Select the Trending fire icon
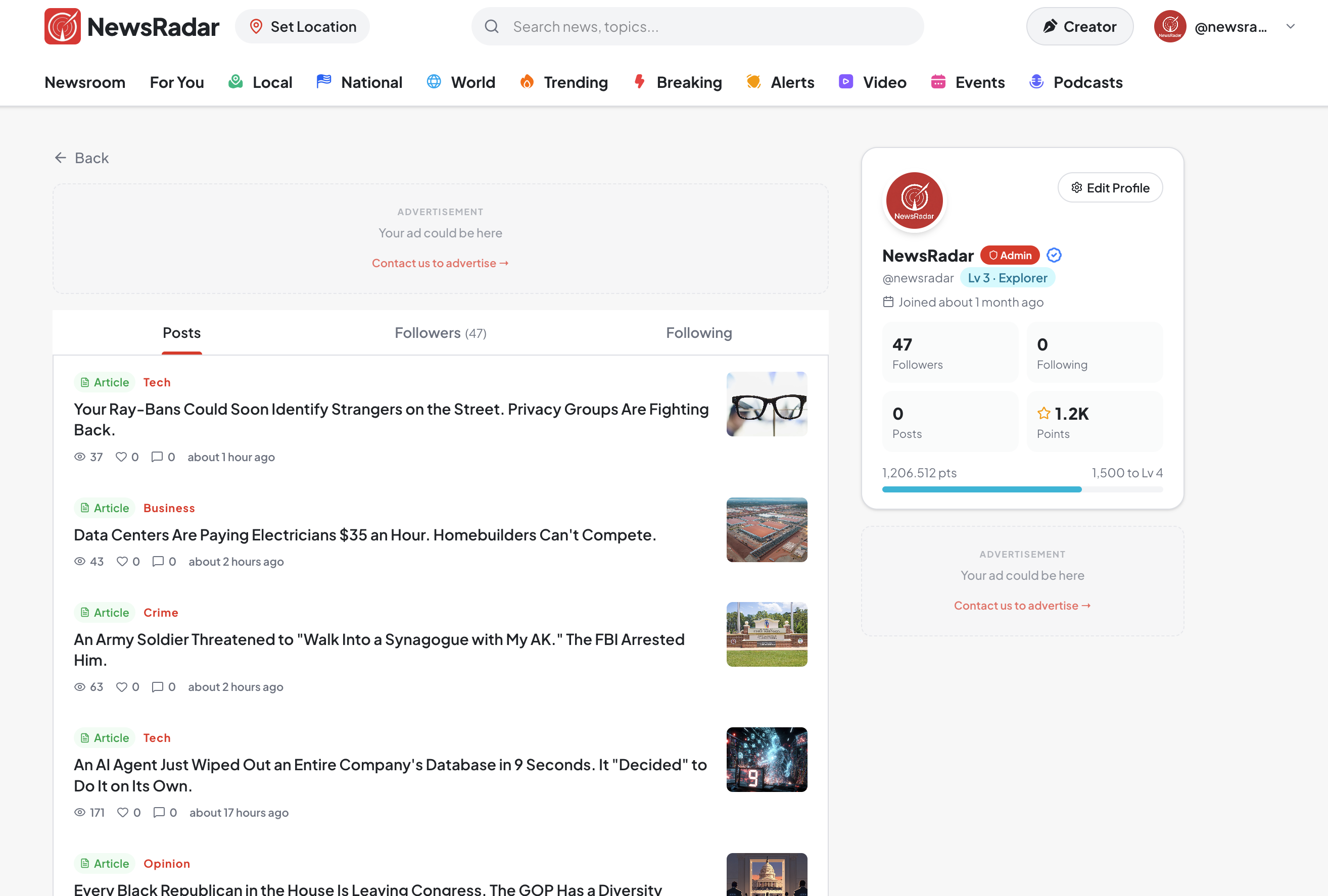The width and height of the screenshot is (1328, 896). pyautogui.click(x=528, y=82)
